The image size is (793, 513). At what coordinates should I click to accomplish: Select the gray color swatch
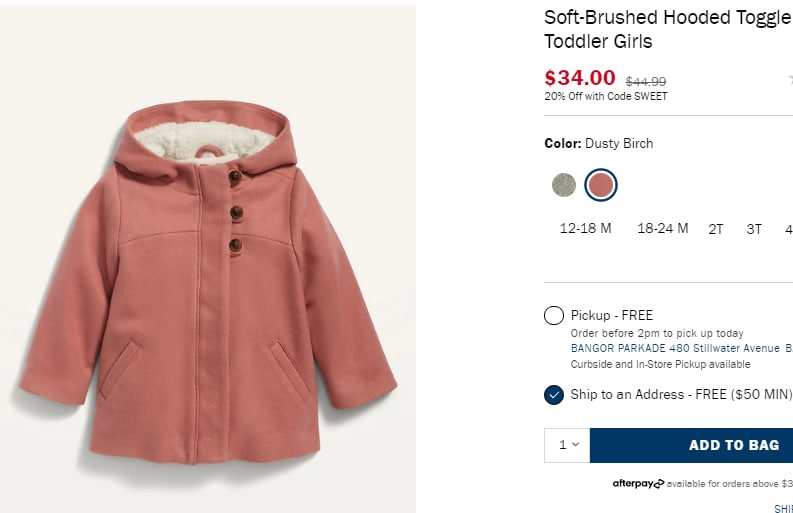pyautogui.click(x=564, y=184)
